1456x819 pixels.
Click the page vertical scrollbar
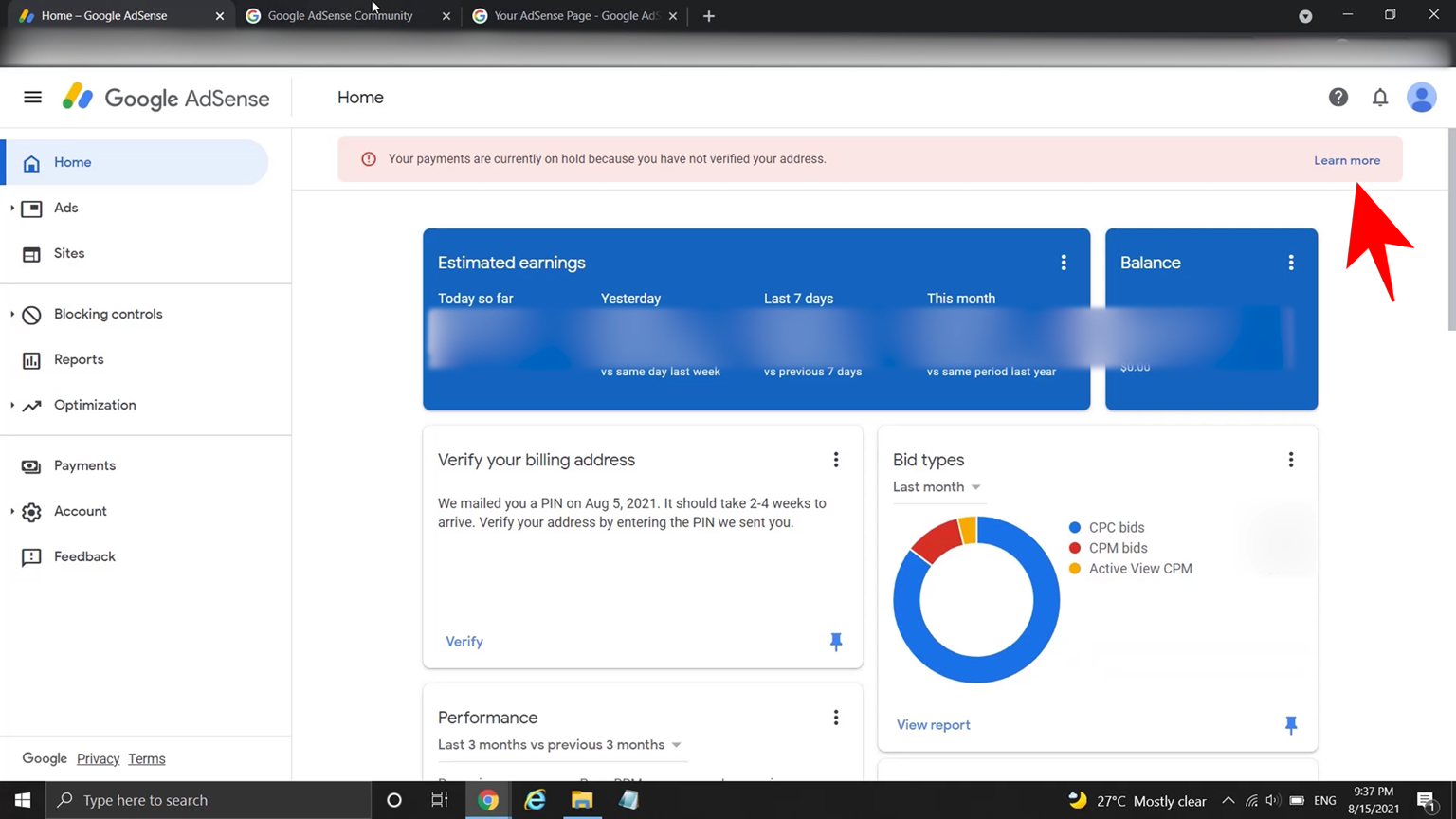tap(1451, 229)
